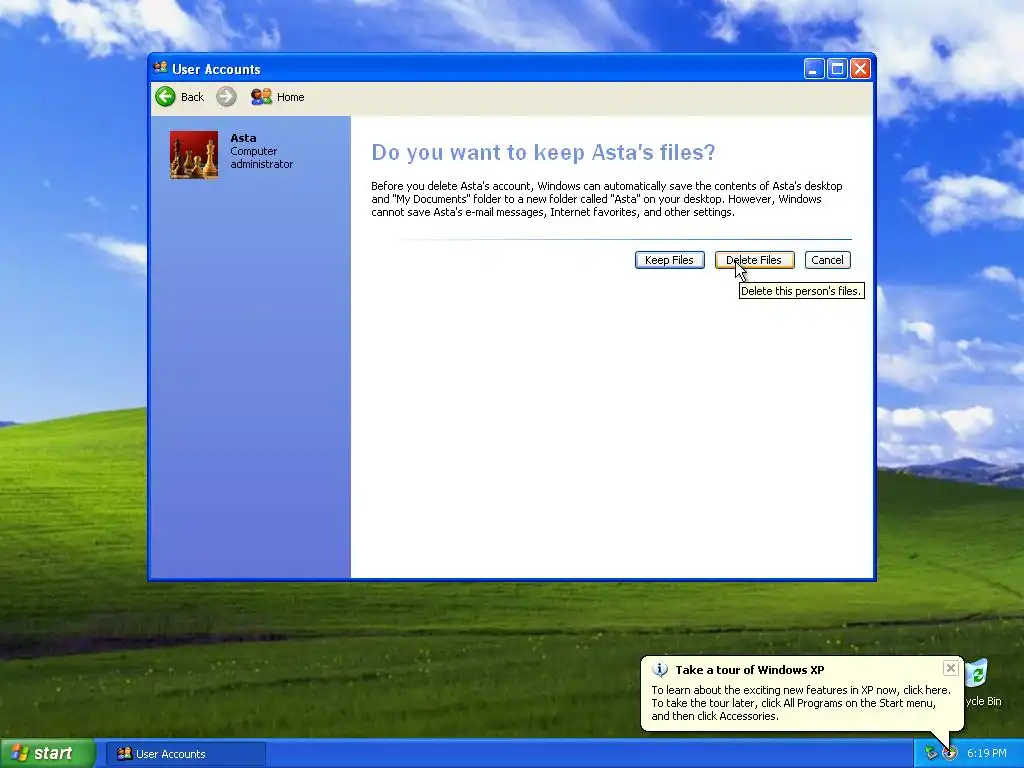Click the 6:19 PM clock

tap(986, 754)
